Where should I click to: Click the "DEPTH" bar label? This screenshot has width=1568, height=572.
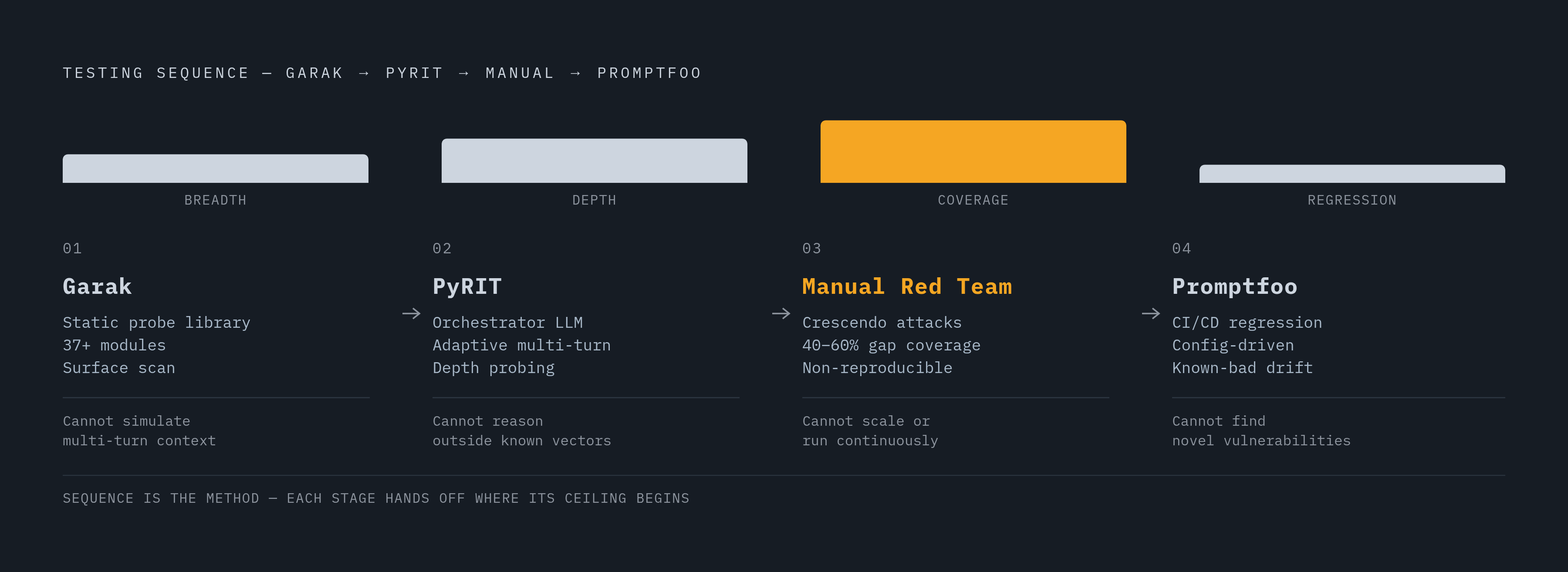(x=594, y=200)
